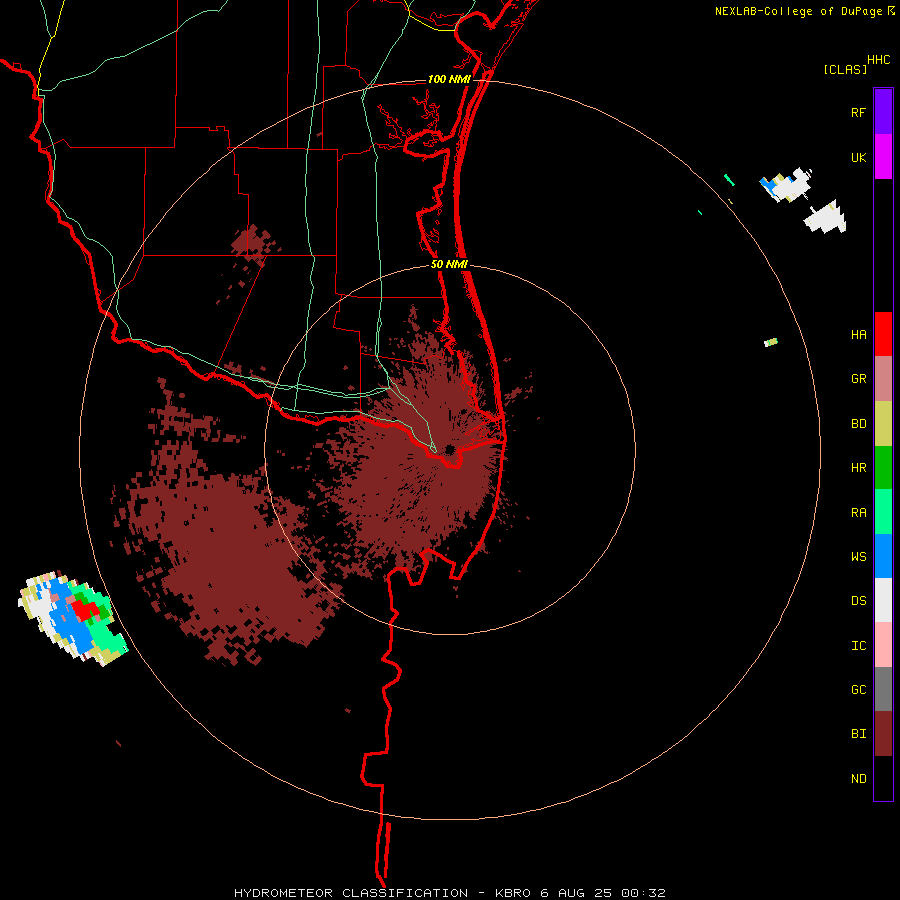Screen dimensions: 900x900
Task: Click the BD legend label
Action: (858, 424)
